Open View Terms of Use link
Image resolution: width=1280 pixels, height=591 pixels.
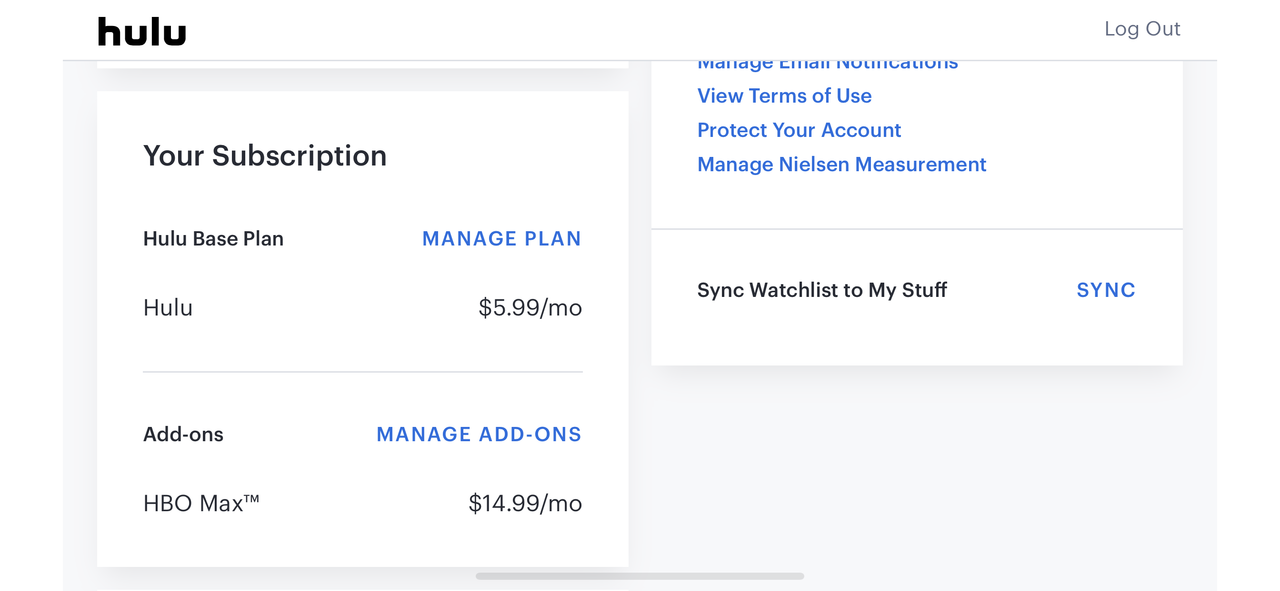pyautogui.click(x=784, y=96)
